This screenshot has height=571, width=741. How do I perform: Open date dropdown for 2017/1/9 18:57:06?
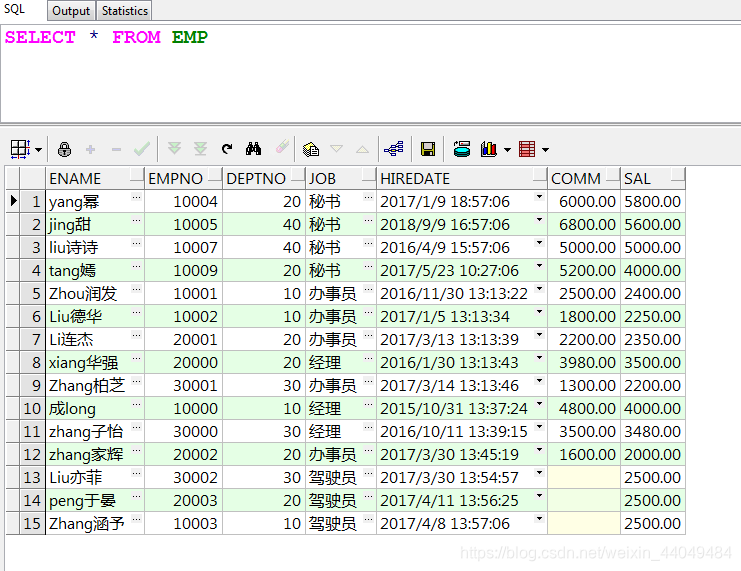[539, 197]
